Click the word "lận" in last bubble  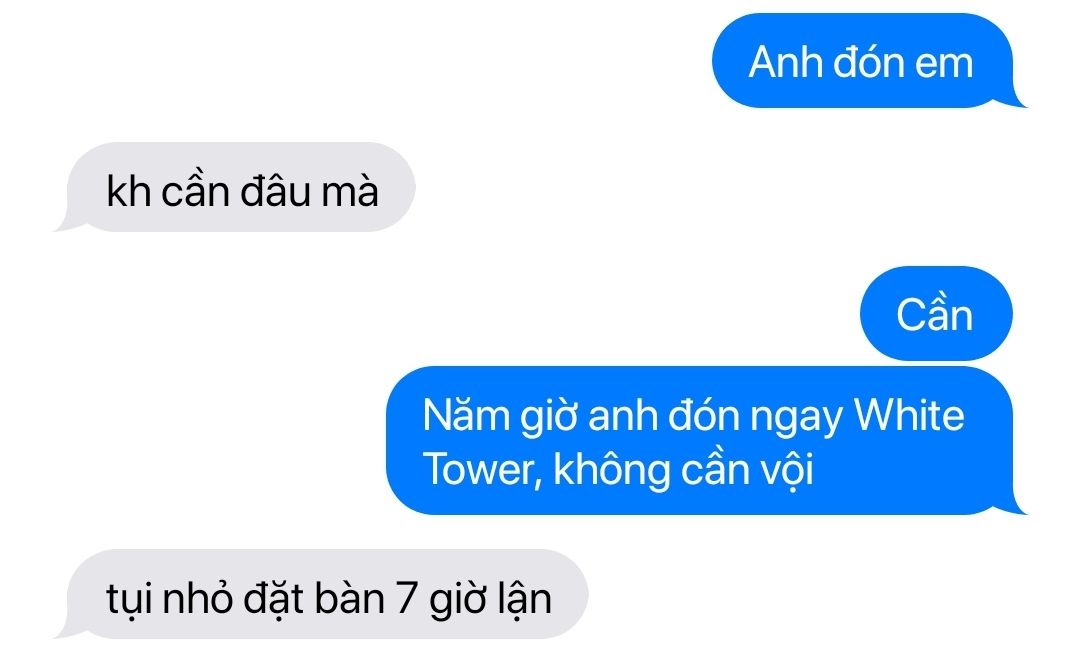pos(523,598)
